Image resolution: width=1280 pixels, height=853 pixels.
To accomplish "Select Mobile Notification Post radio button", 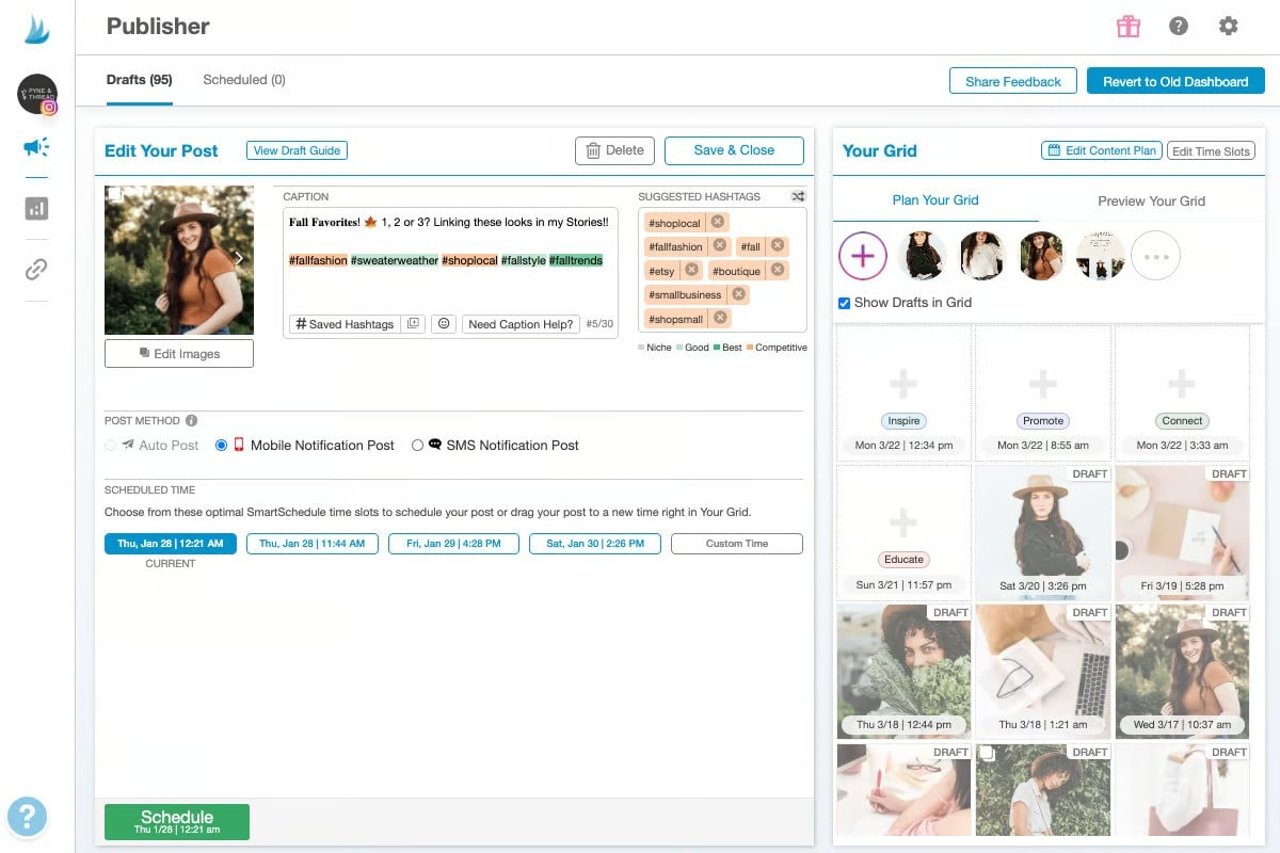I will tap(222, 445).
